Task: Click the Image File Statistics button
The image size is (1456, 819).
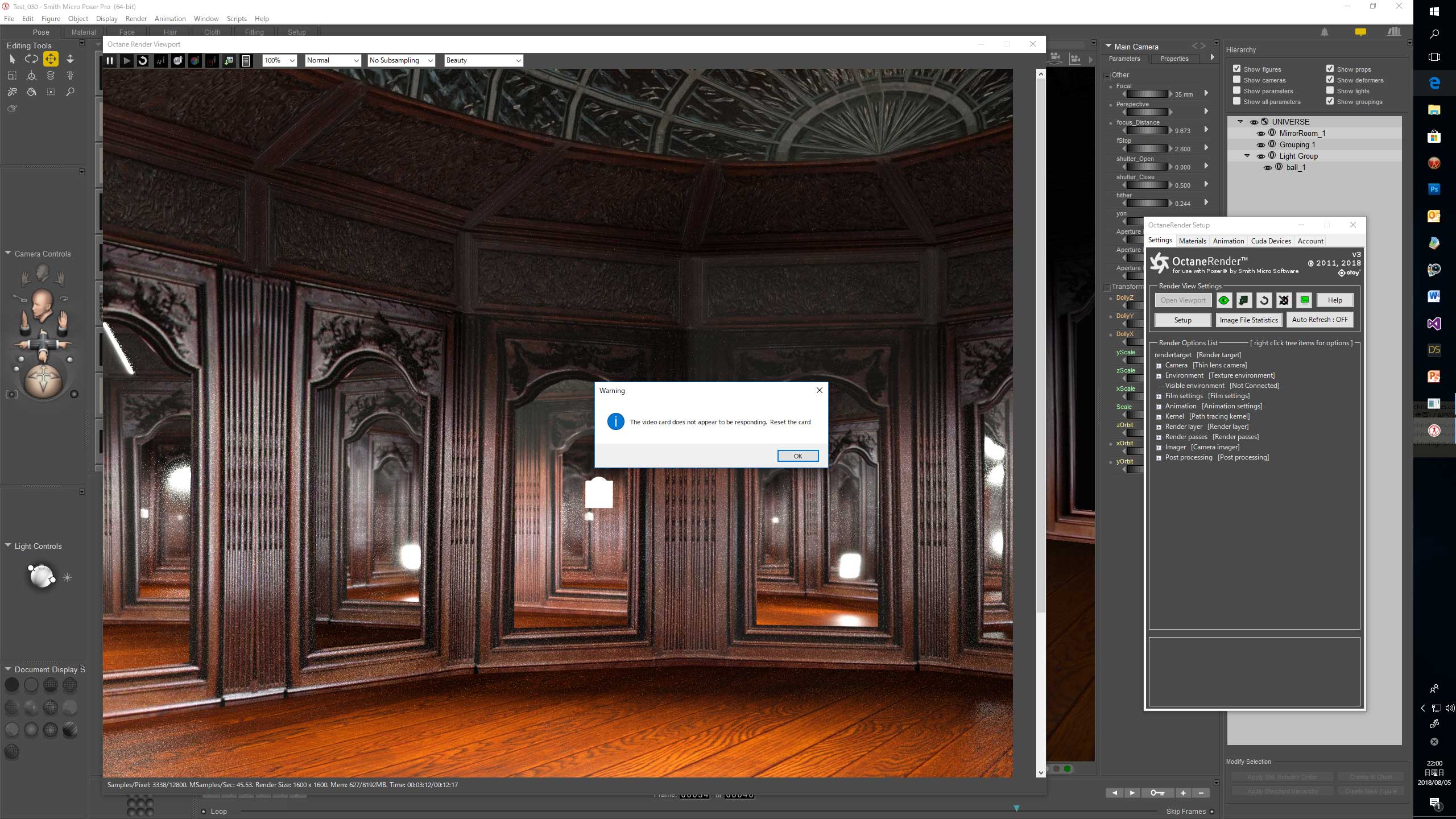Action: click(1248, 320)
